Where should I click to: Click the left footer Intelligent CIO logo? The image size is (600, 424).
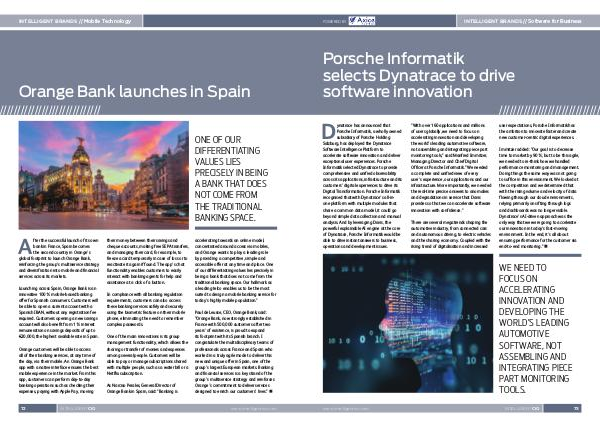coord(78,409)
